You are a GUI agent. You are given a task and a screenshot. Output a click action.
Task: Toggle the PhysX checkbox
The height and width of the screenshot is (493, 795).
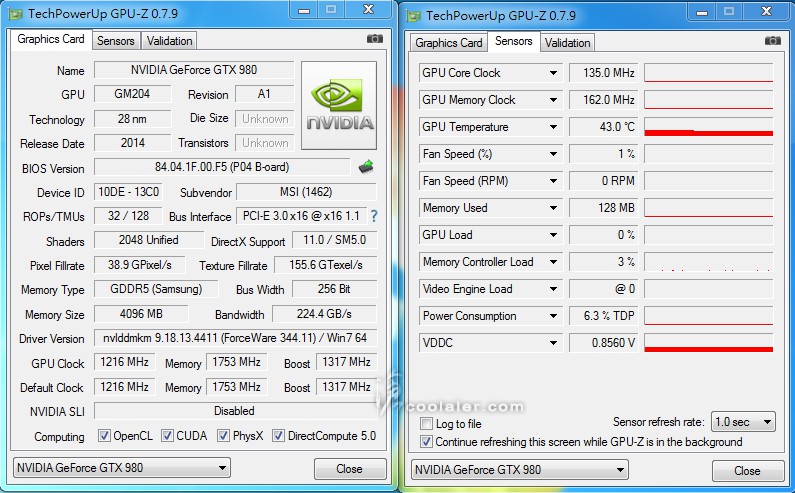tap(223, 436)
